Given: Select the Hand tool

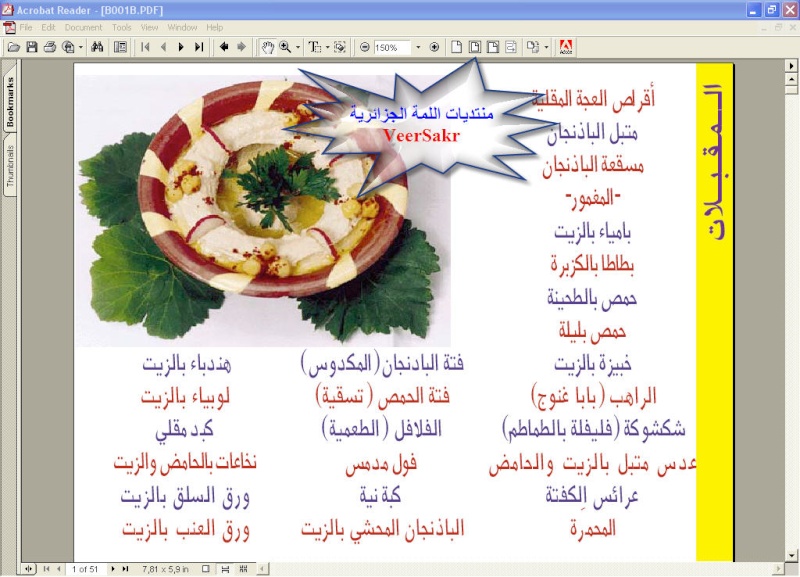Looking at the screenshot, I should (267, 47).
